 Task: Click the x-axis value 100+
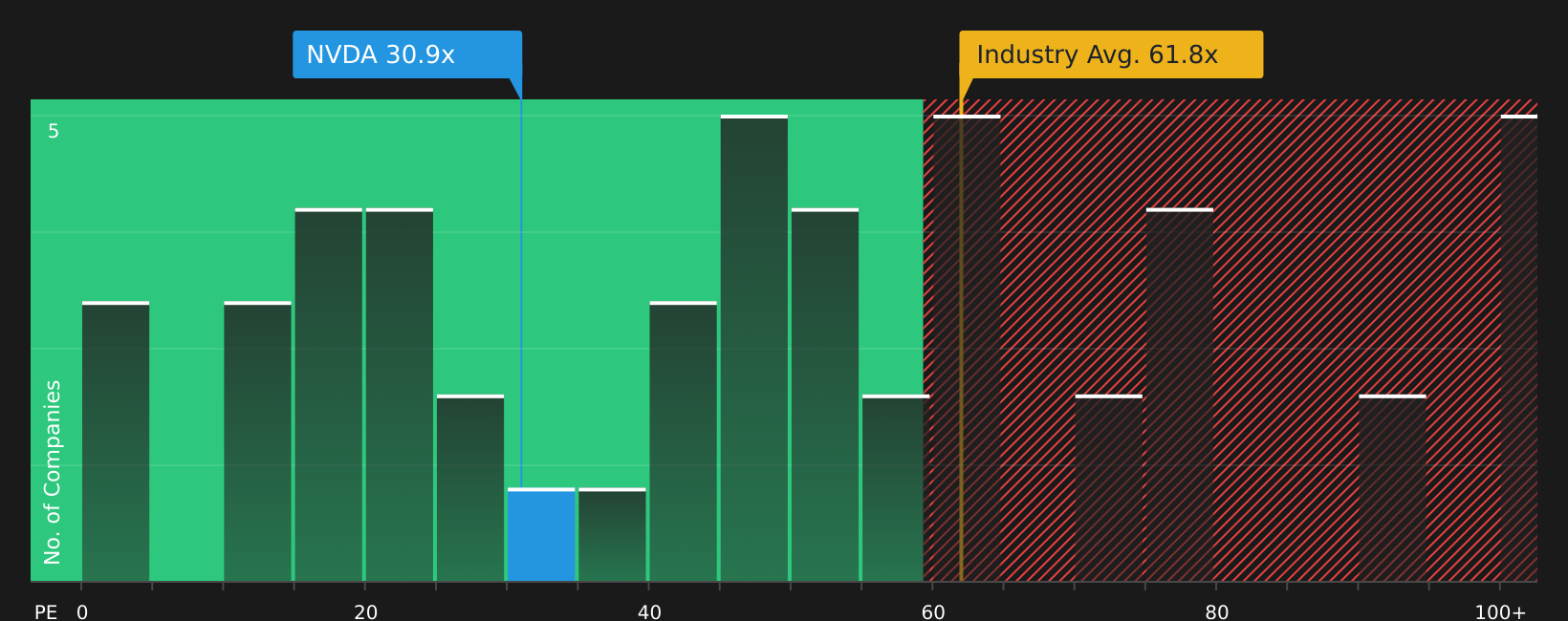point(1500,612)
